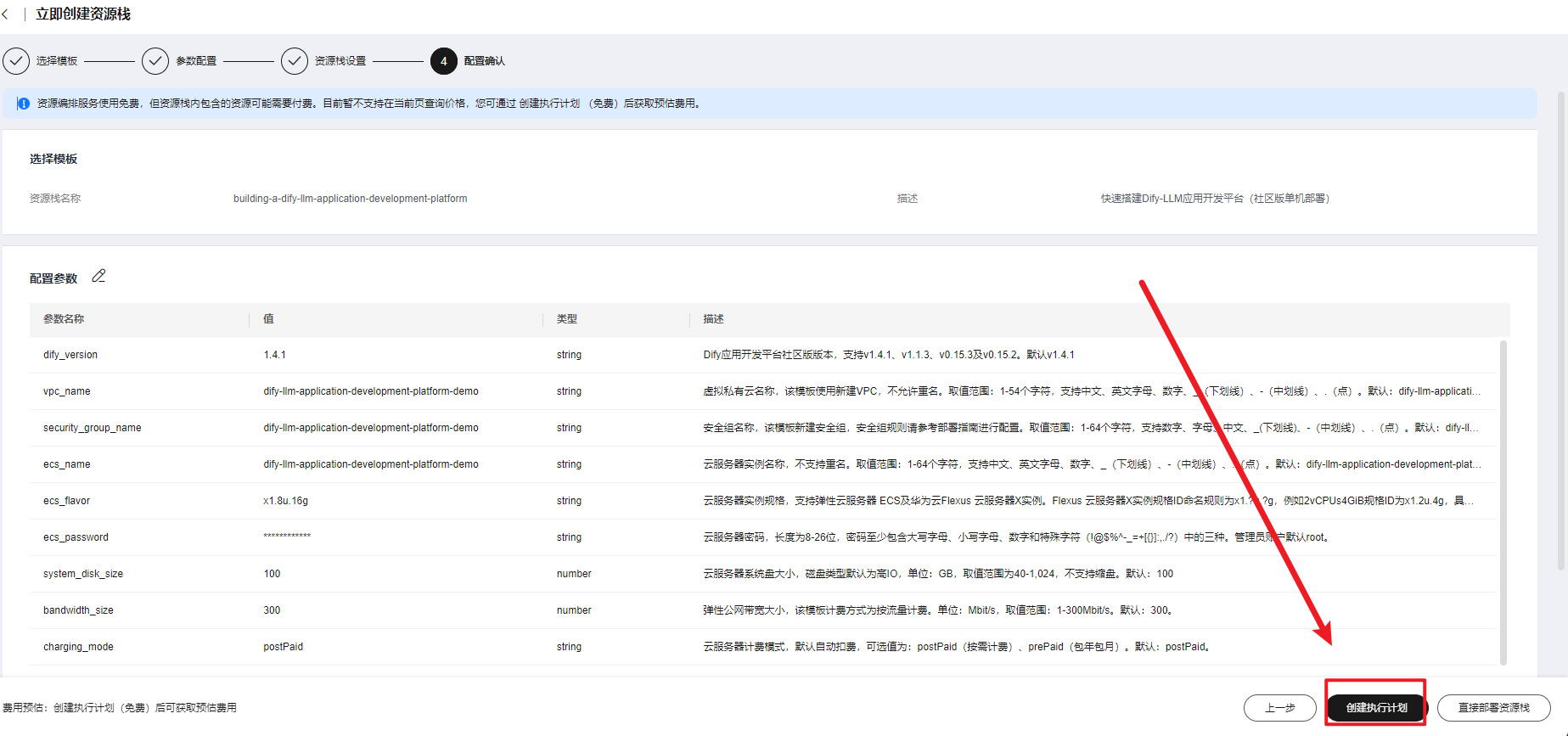This screenshot has width=1568, height=736.
Task: Click the 参数配置 step label
Action: (x=196, y=61)
